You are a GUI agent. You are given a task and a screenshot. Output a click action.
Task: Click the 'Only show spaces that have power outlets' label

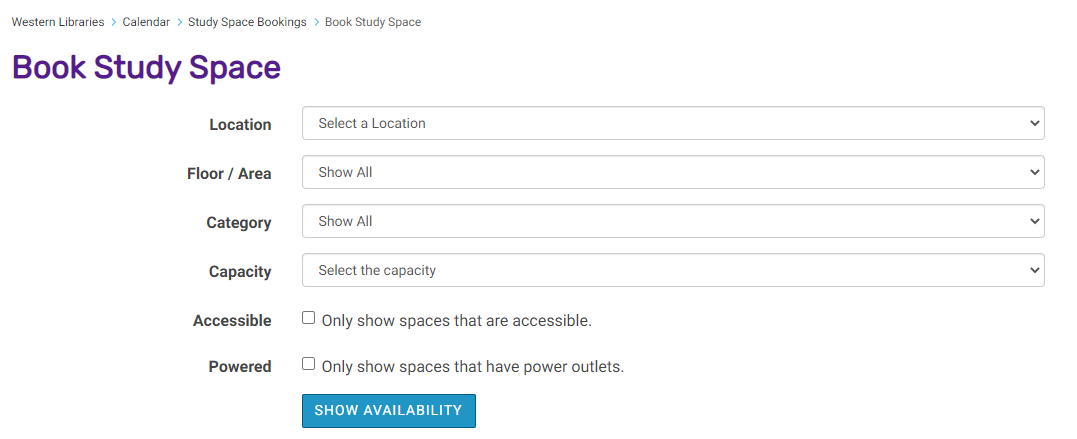point(473,367)
